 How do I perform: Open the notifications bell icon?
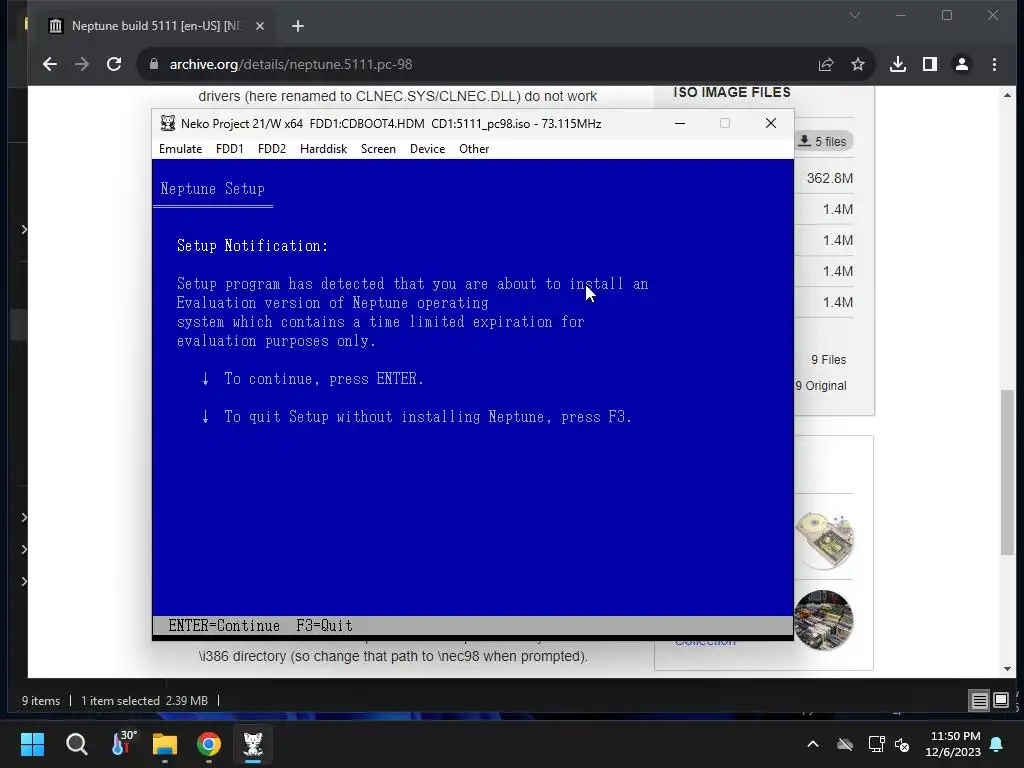(997, 744)
